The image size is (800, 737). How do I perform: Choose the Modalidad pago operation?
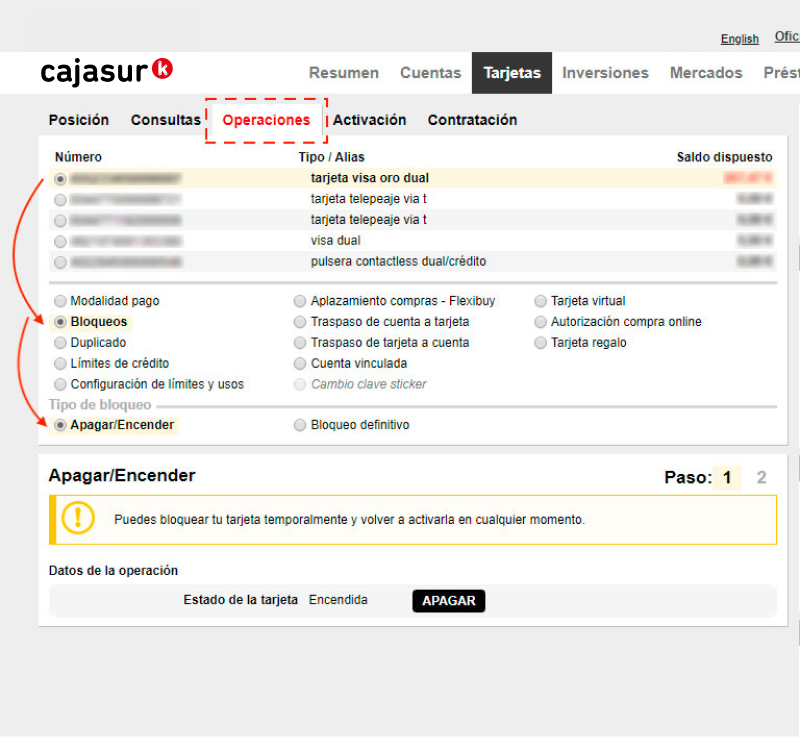[x=61, y=301]
